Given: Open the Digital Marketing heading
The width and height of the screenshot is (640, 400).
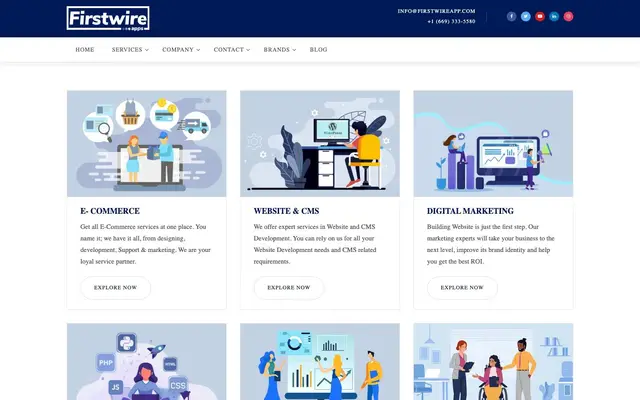Looking at the screenshot, I should 470,211.
